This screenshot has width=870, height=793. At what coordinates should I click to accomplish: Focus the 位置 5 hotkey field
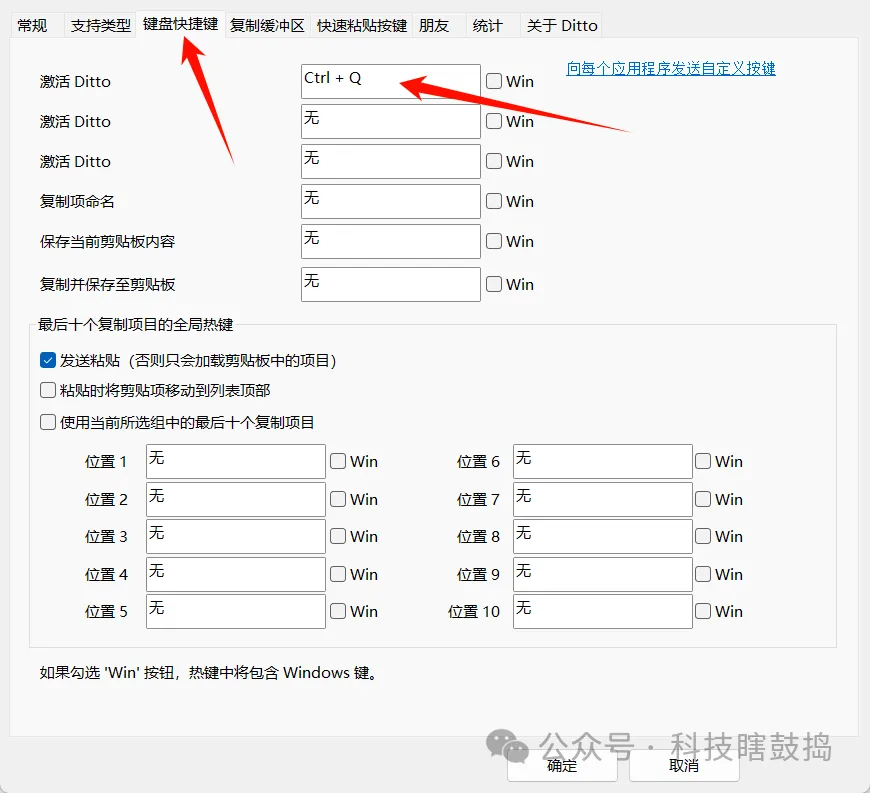click(x=236, y=612)
